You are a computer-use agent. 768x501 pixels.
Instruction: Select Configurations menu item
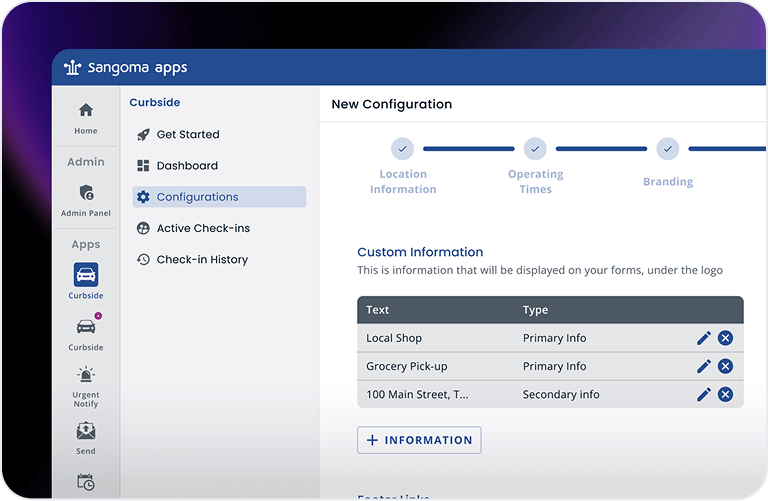click(x=219, y=197)
